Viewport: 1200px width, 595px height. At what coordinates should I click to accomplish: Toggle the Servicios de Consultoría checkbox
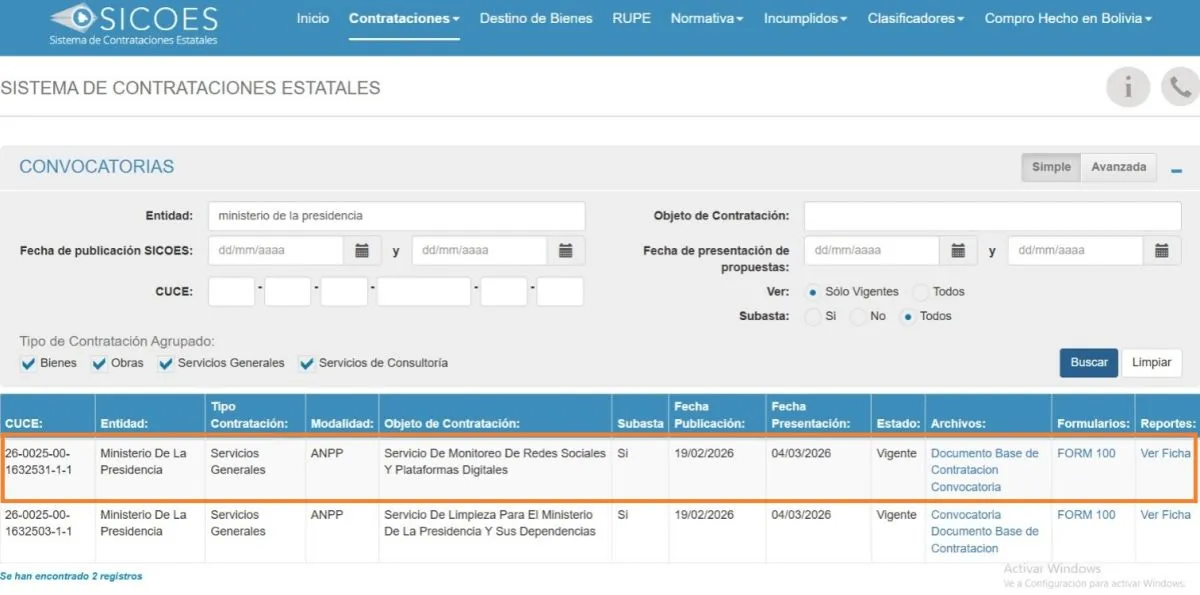(x=307, y=364)
